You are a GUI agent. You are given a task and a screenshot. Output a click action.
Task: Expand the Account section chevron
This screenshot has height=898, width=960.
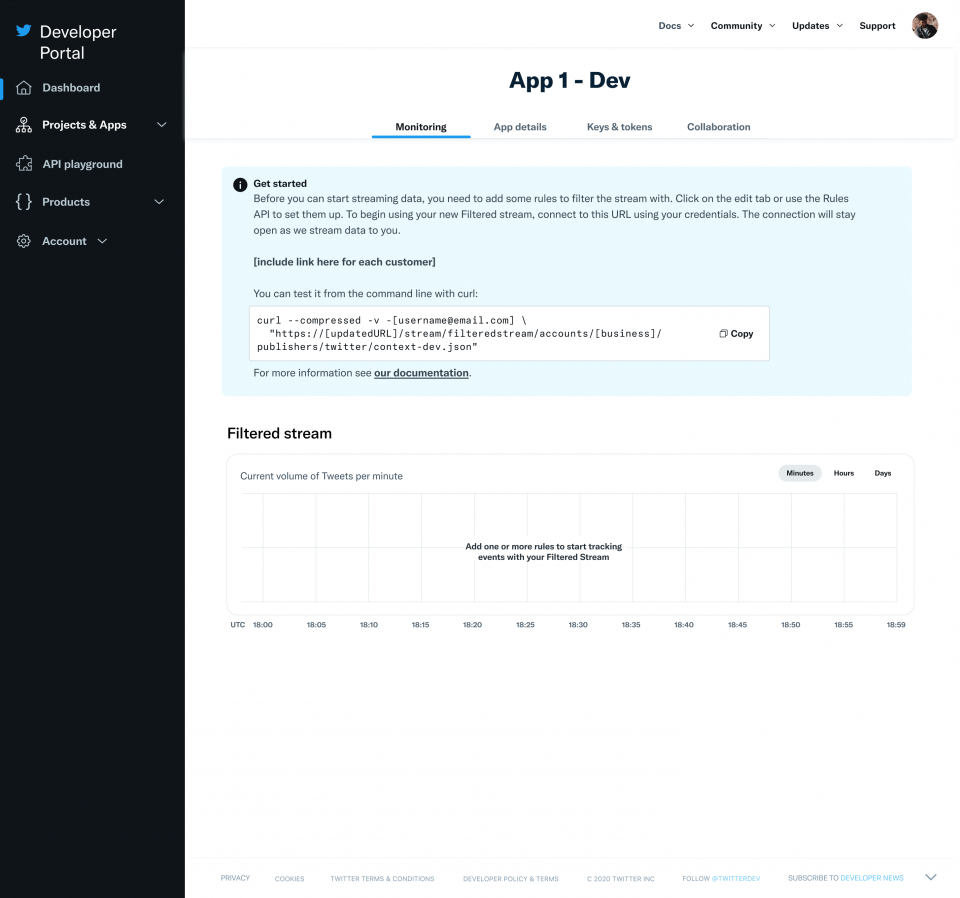click(102, 241)
